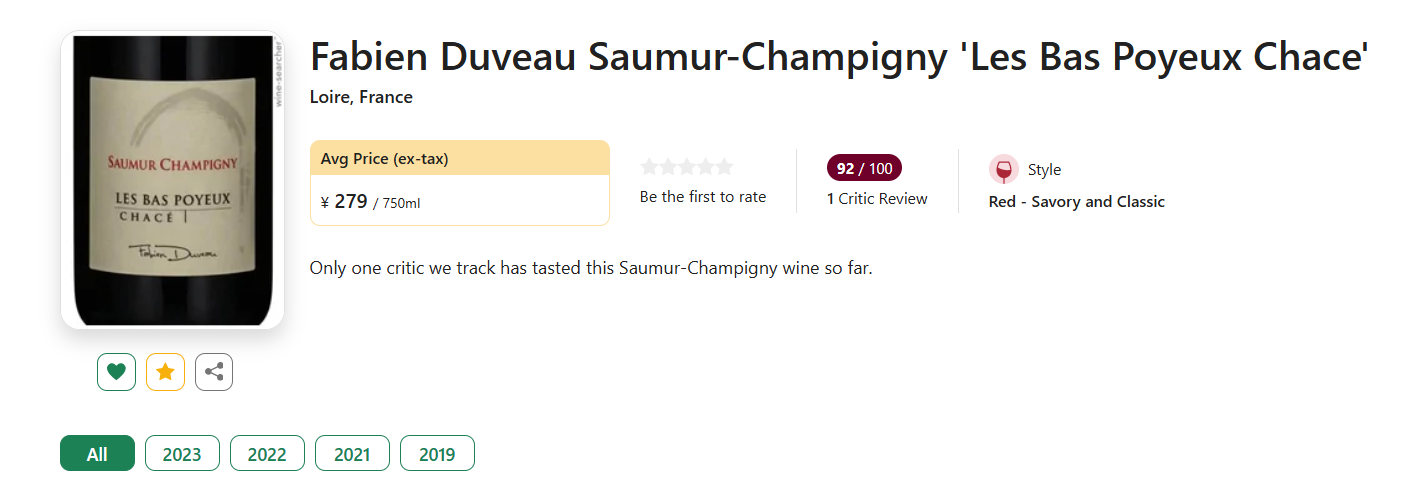
Task: Click the Fabien Duveau wine title
Action: coord(838,57)
